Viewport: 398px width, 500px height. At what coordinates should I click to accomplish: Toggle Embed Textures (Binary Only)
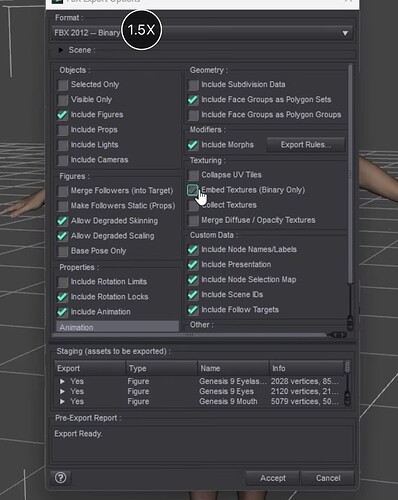[193, 190]
